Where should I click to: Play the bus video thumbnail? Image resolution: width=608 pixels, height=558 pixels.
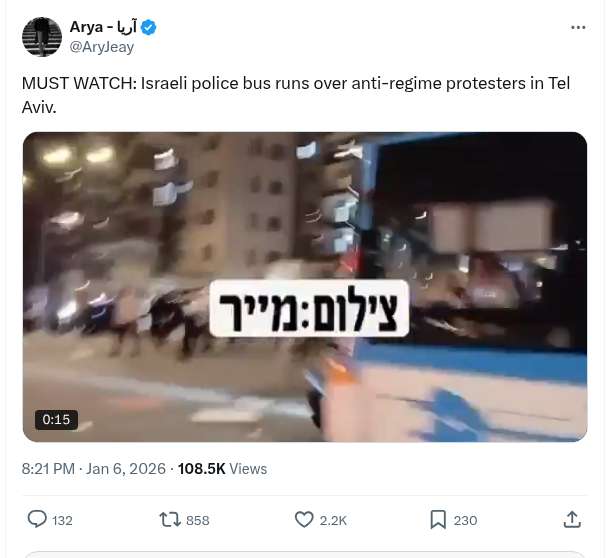pyautogui.click(x=305, y=287)
